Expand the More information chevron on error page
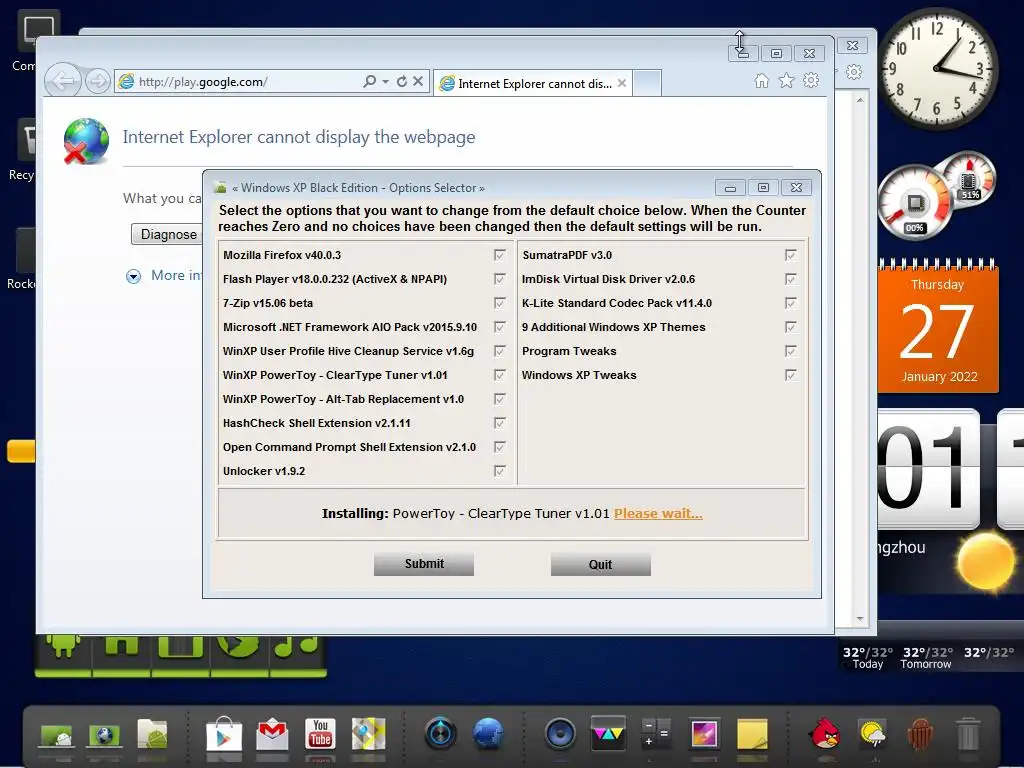 [x=133, y=276]
